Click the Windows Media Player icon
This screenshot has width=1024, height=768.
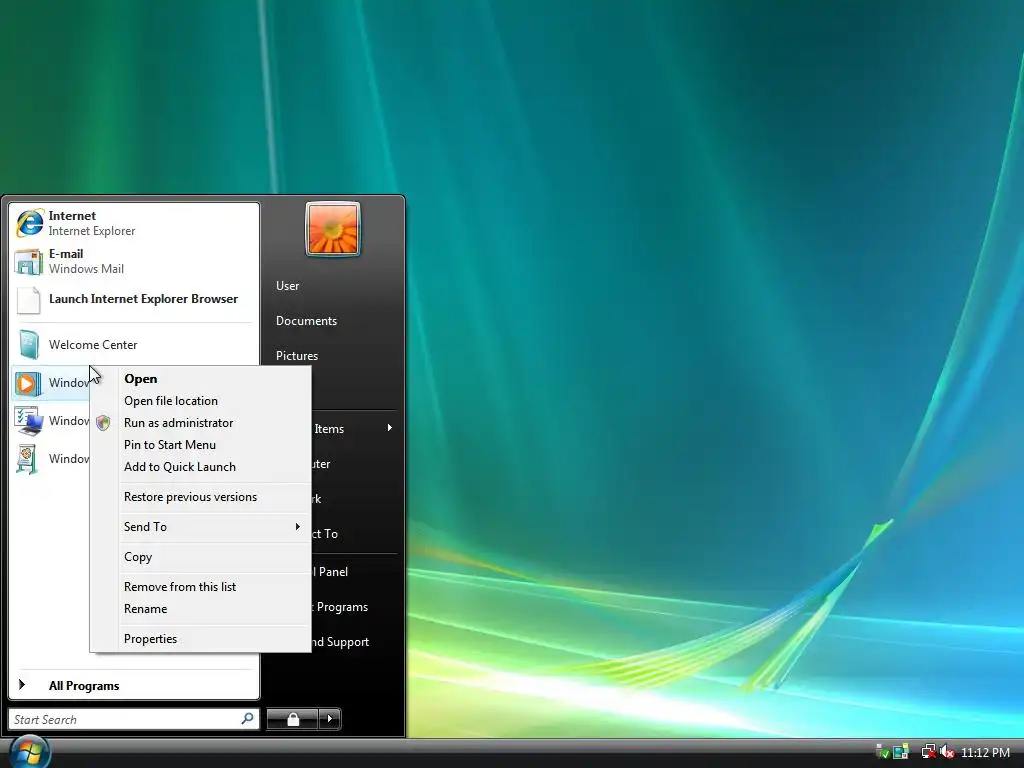click(28, 383)
